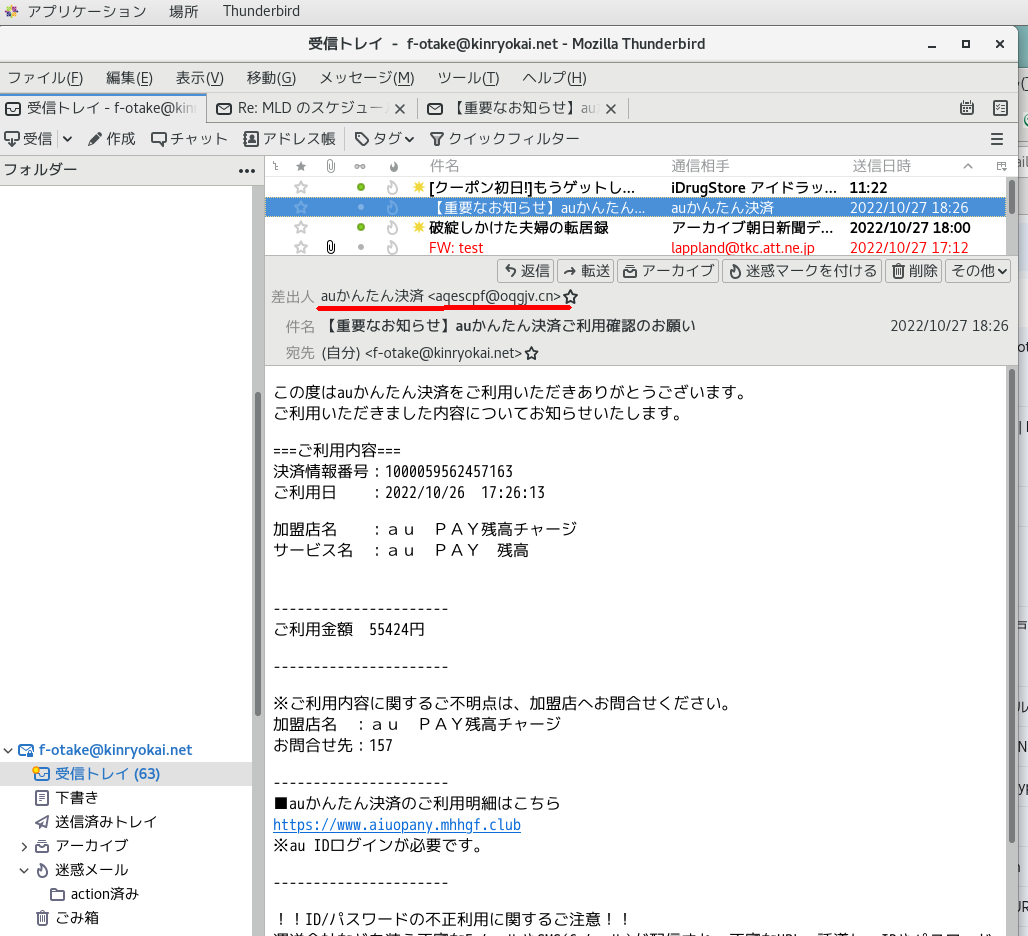Open ファイル(F) menu
Viewport: 1028px width, 936px height.
coord(45,78)
